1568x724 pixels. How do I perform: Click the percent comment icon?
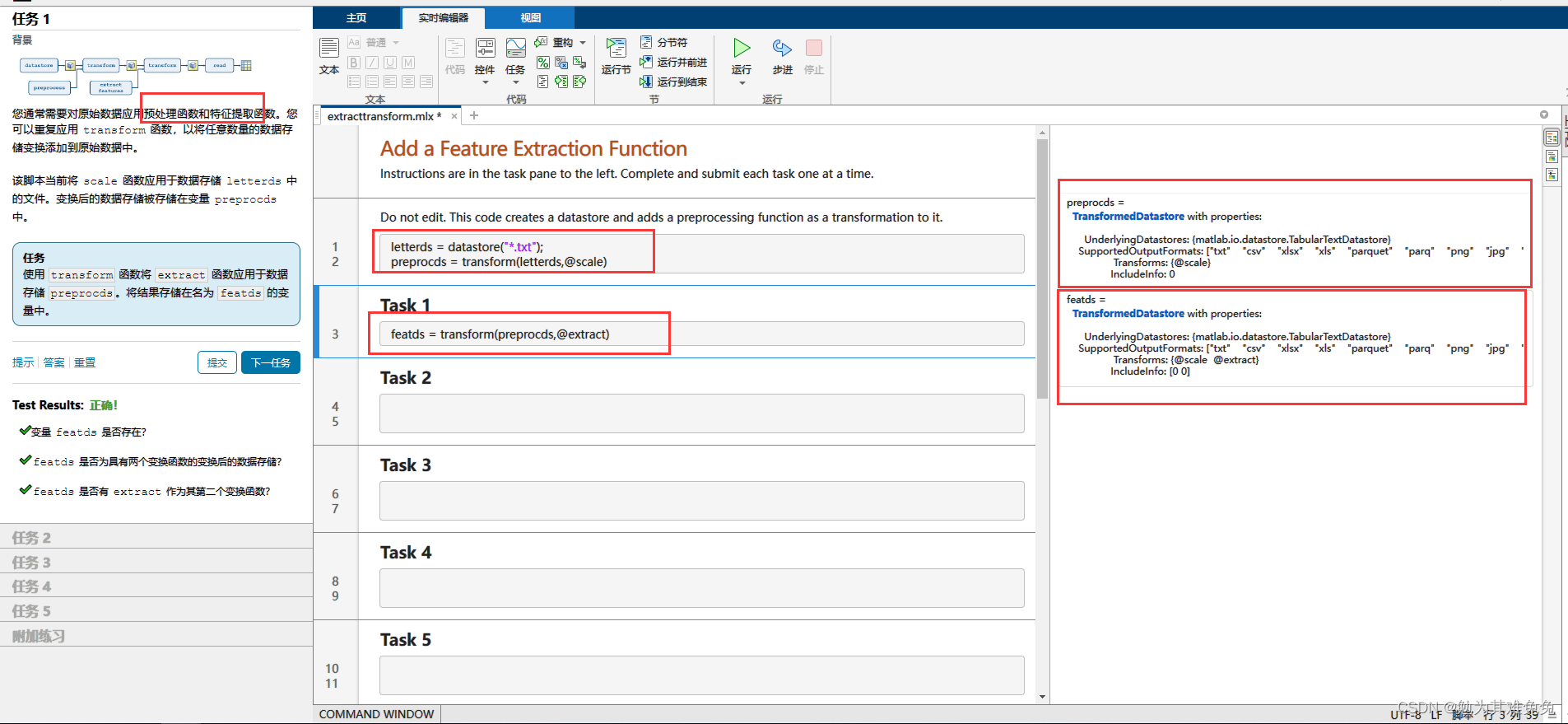click(x=542, y=63)
